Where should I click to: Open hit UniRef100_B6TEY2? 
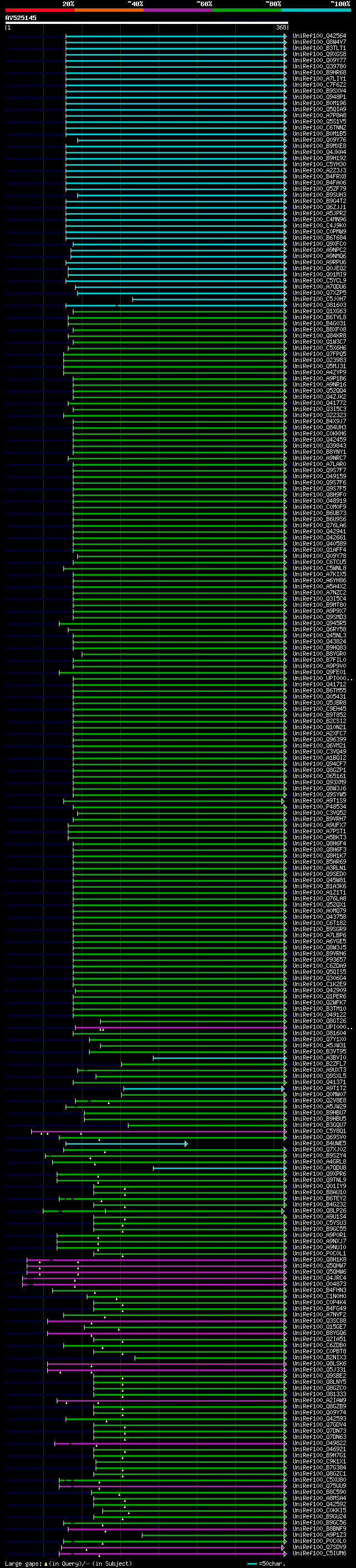point(319,1199)
